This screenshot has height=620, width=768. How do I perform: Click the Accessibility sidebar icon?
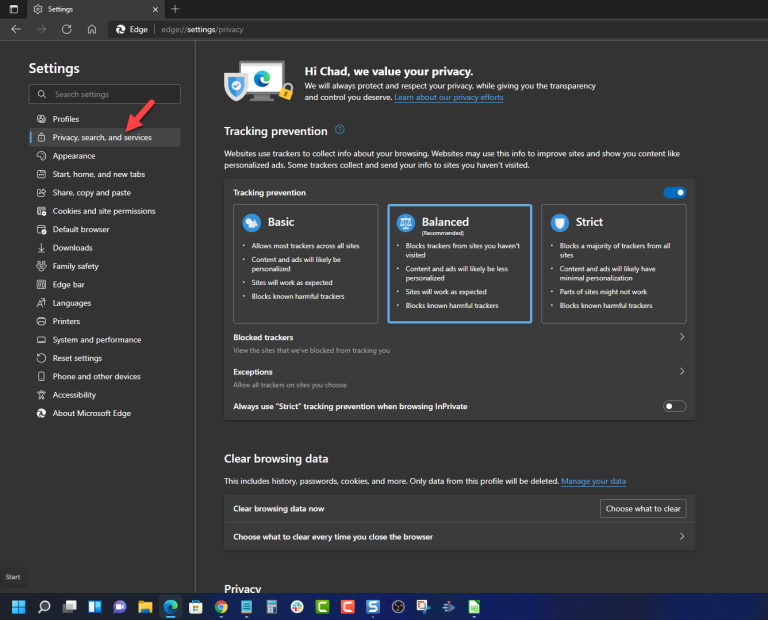click(42, 395)
